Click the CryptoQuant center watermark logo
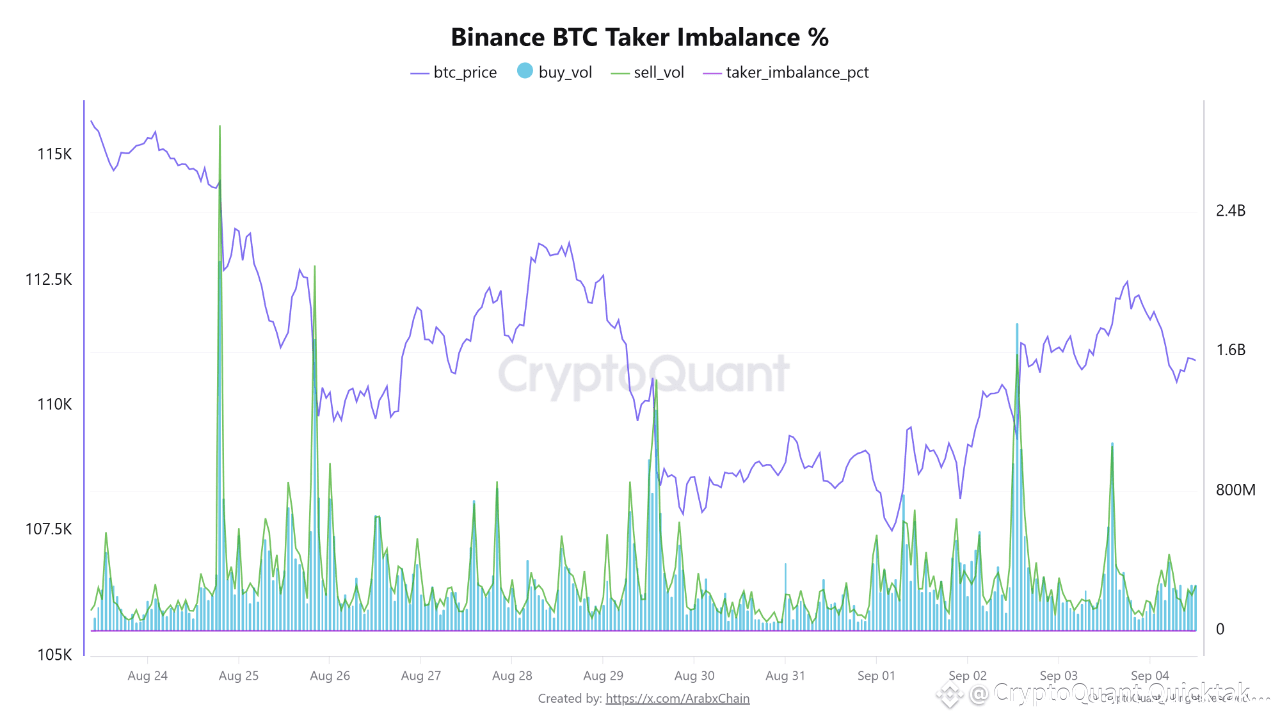This screenshot has width=1280, height=720. (x=643, y=374)
